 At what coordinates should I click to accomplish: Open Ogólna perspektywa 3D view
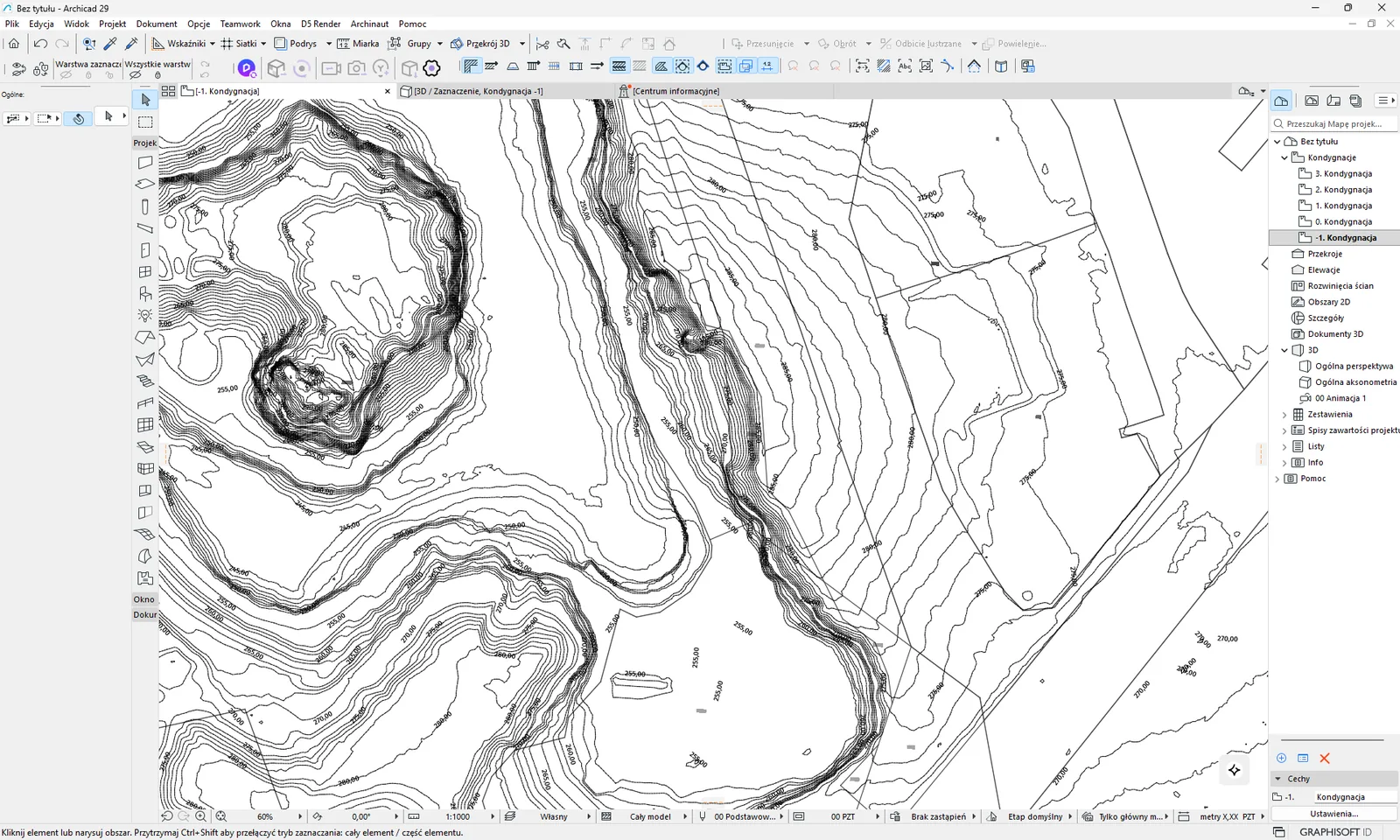[x=1354, y=367]
